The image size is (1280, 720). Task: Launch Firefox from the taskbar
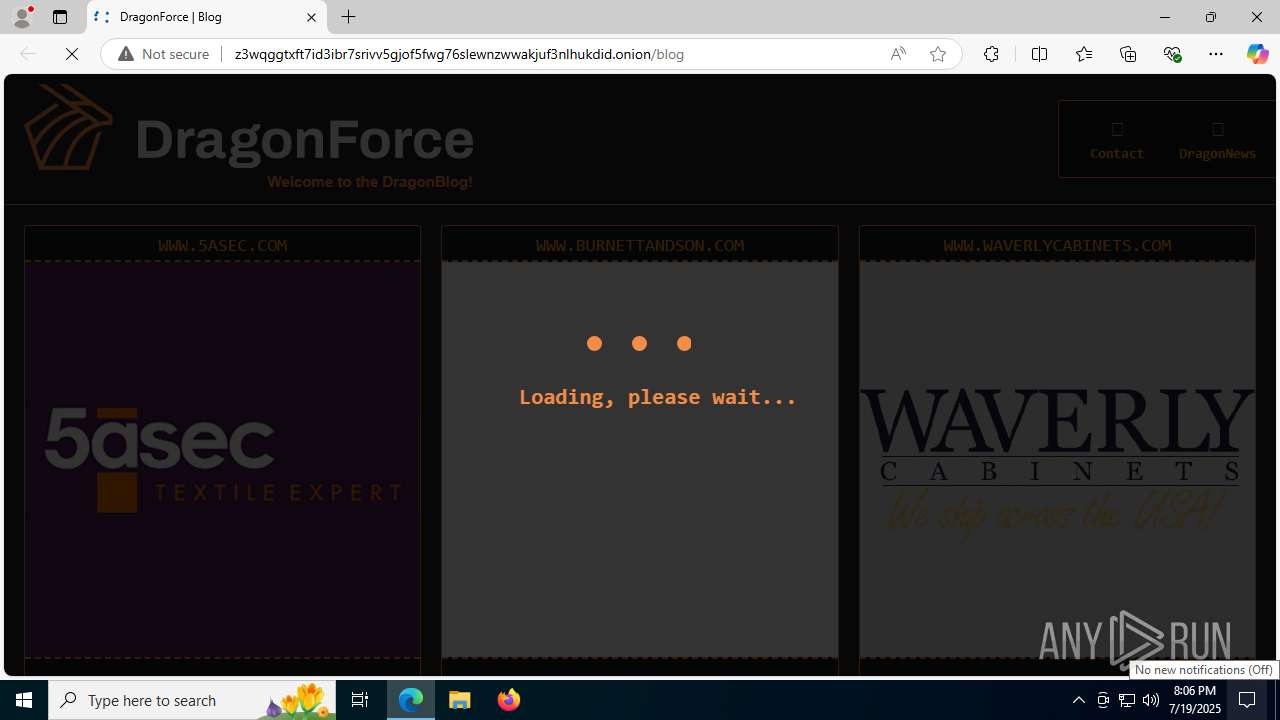[509, 700]
